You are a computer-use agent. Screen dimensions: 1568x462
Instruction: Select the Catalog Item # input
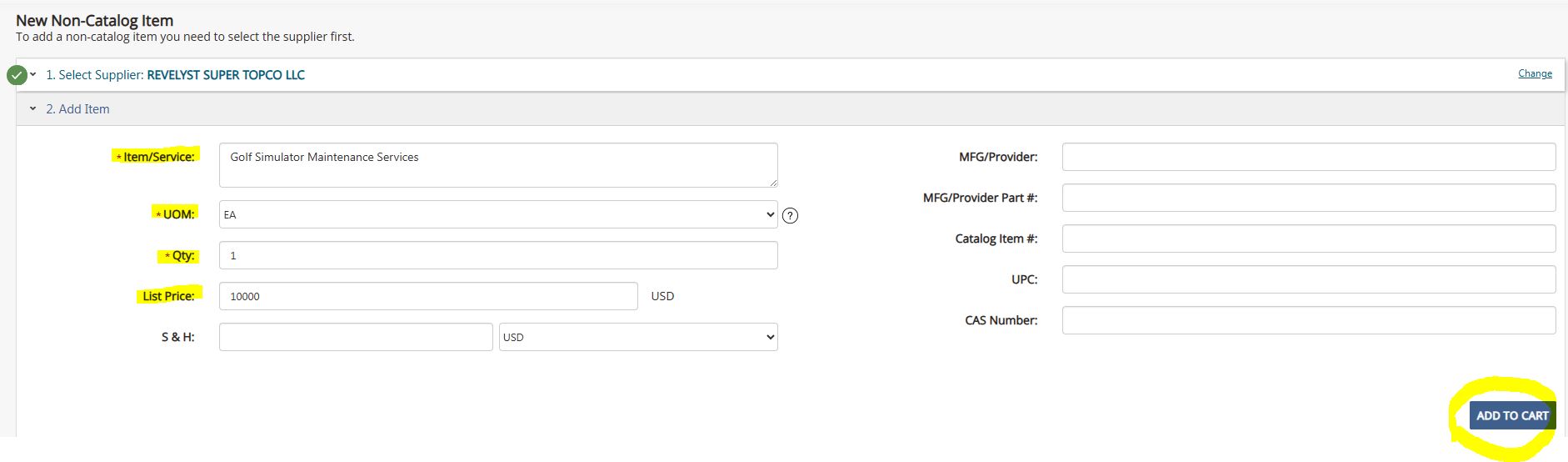[1308, 239]
